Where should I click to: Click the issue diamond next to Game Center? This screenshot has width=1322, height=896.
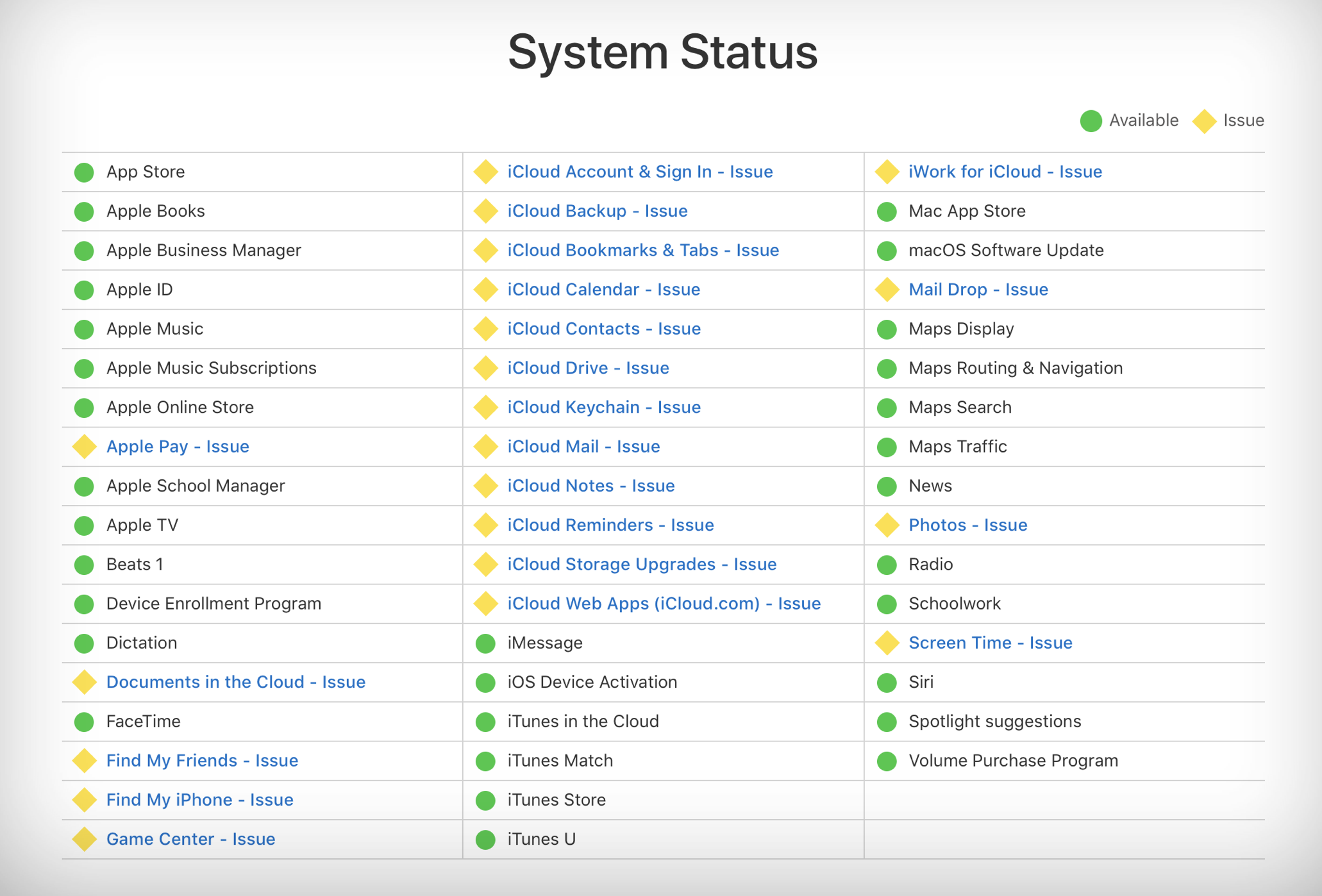point(84,840)
